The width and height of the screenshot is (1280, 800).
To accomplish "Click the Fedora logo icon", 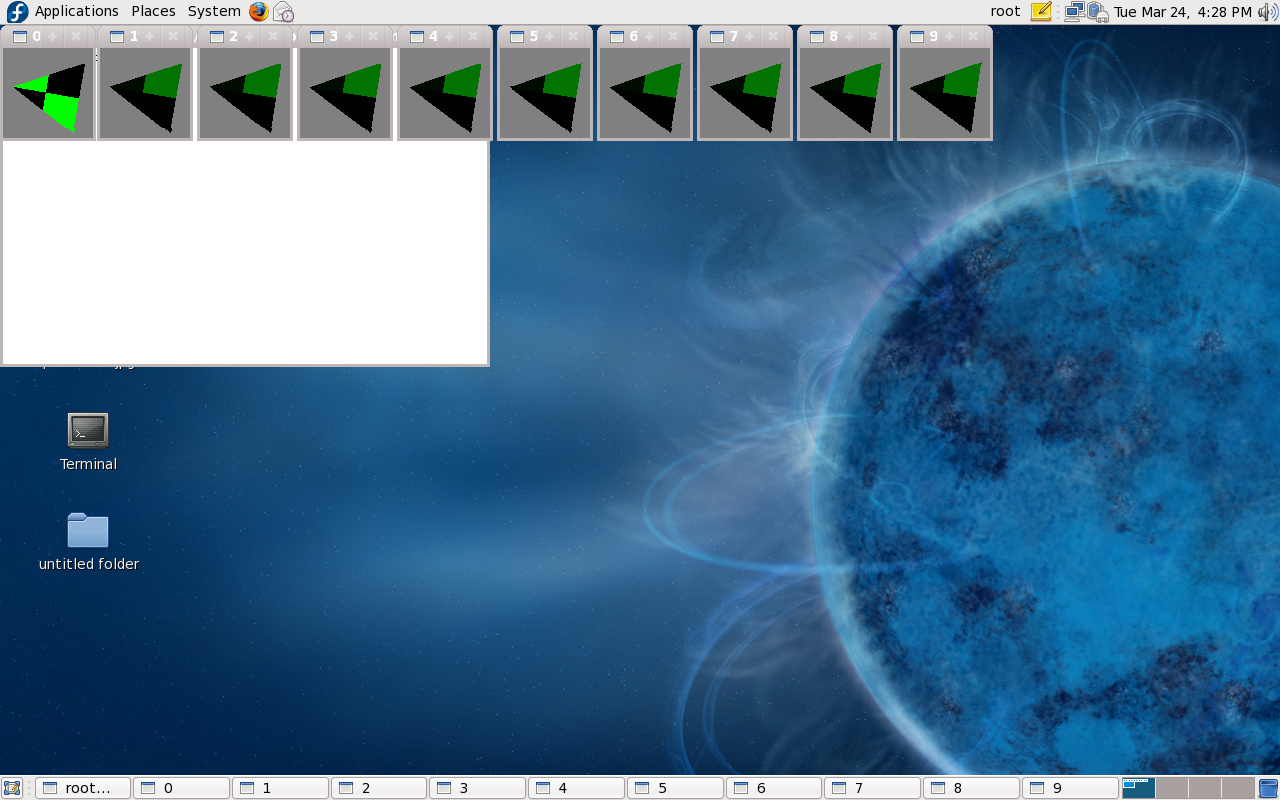I will [x=17, y=11].
